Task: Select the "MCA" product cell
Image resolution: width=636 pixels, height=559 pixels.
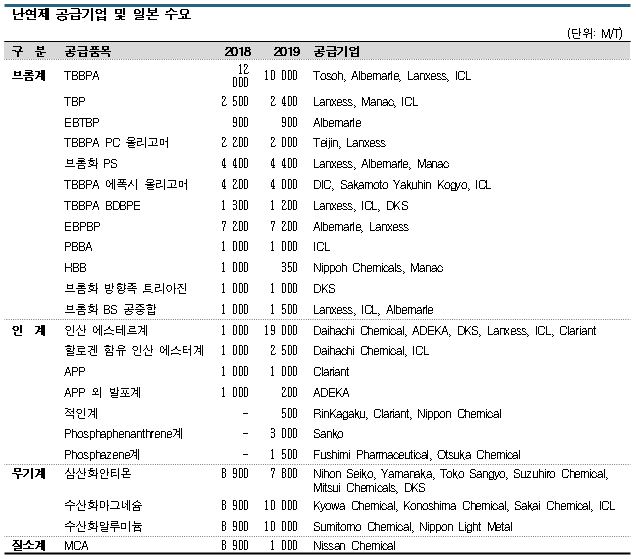Action: pyautogui.click(x=76, y=546)
